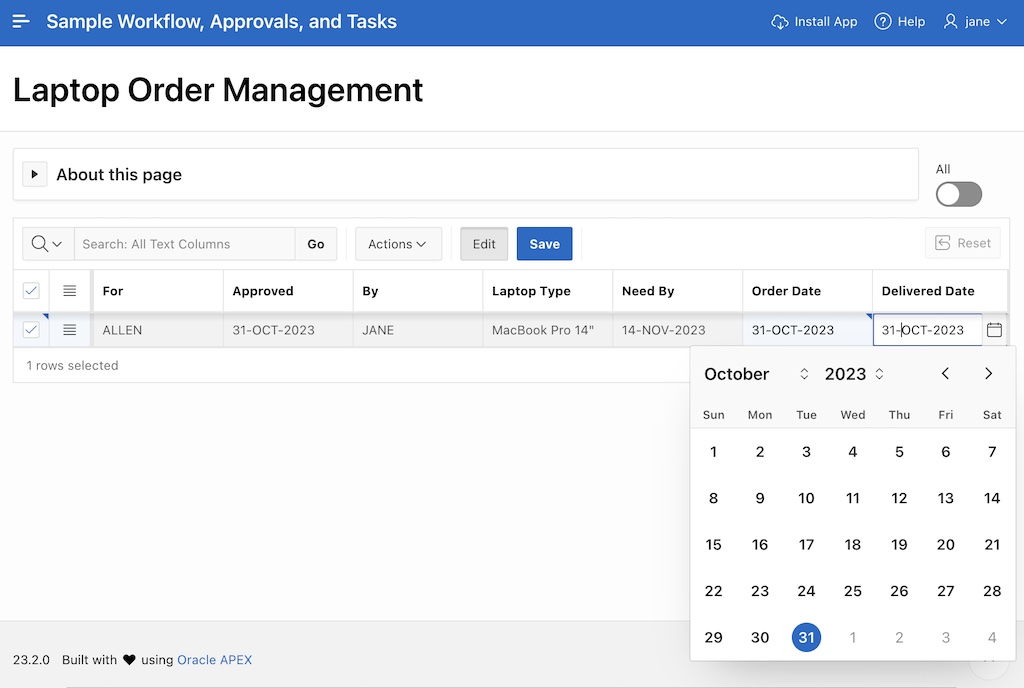This screenshot has height=688, width=1024.
Task: Open the navigation menu via hamburger icon
Action: tap(21, 21)
